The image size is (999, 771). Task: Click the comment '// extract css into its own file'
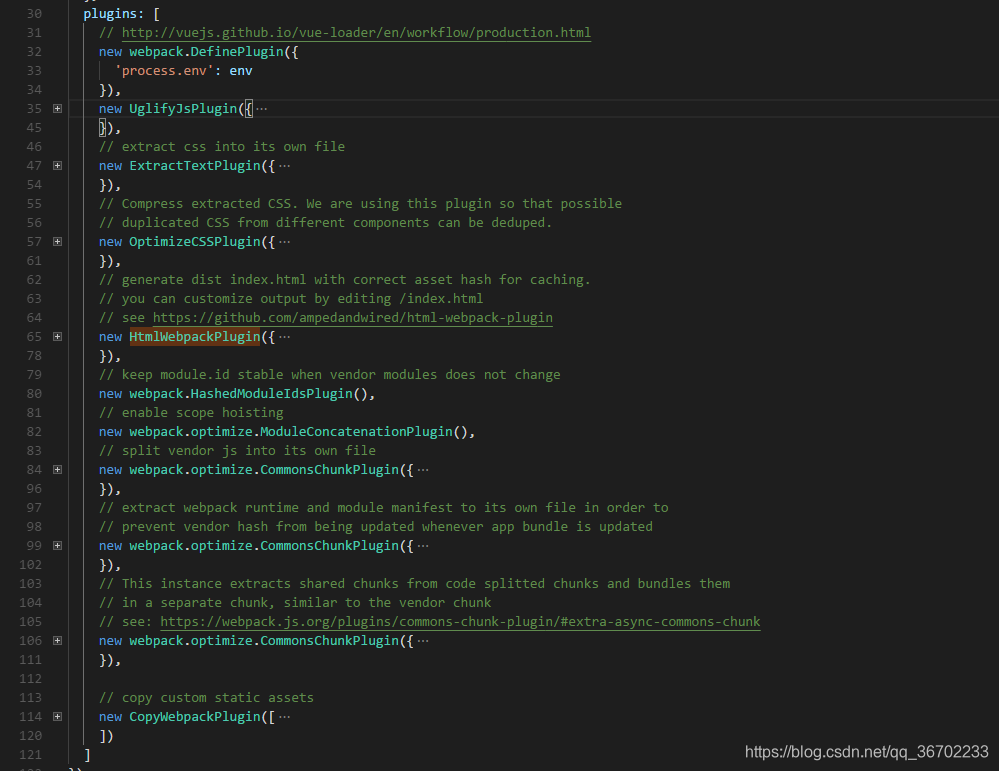pos(222,147)
